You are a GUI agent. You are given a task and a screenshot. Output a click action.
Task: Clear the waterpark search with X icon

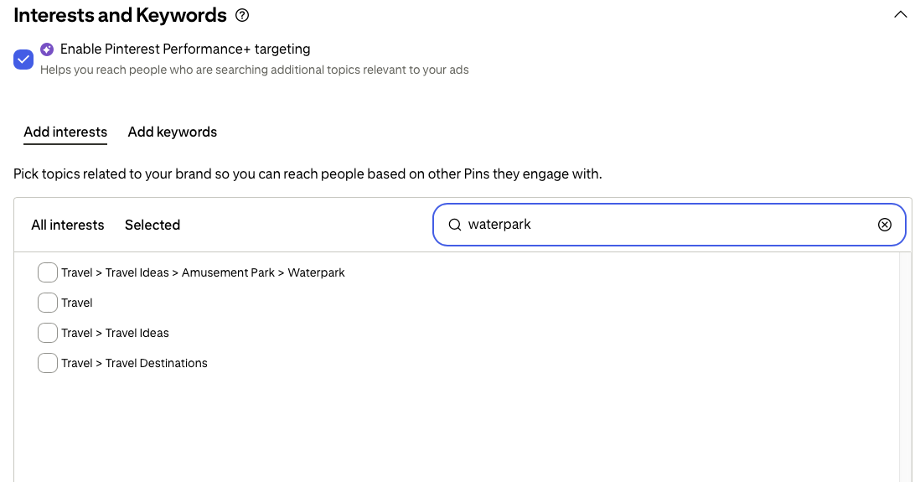(x=884, y=224)
